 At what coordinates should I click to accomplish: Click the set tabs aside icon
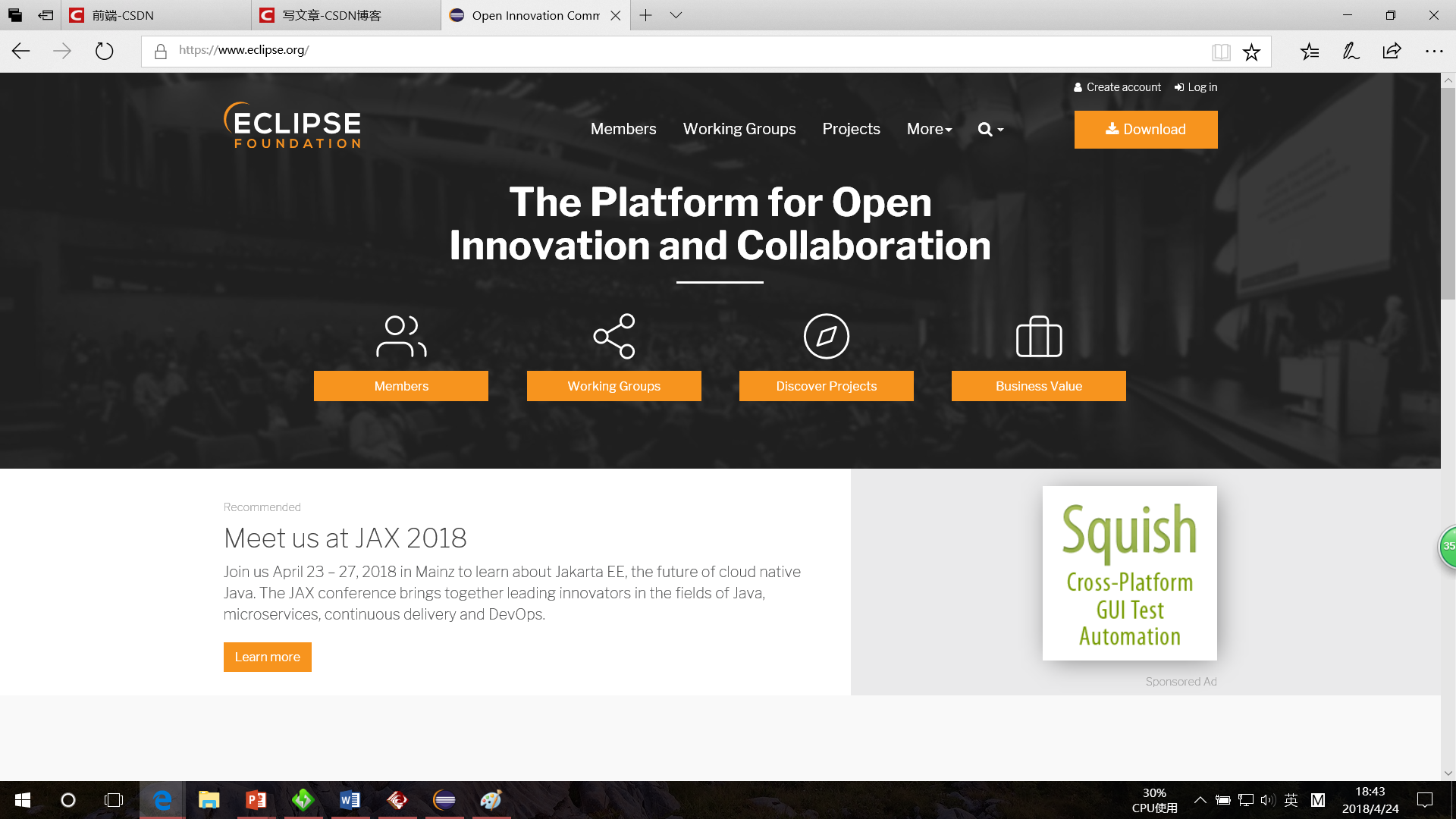coord(45,15)
